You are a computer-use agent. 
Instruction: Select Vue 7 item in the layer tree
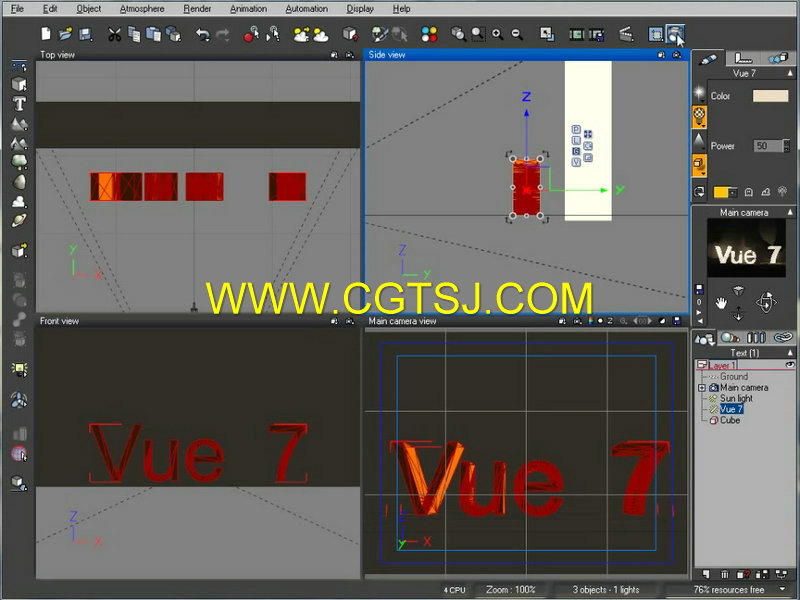pos(731,409)
